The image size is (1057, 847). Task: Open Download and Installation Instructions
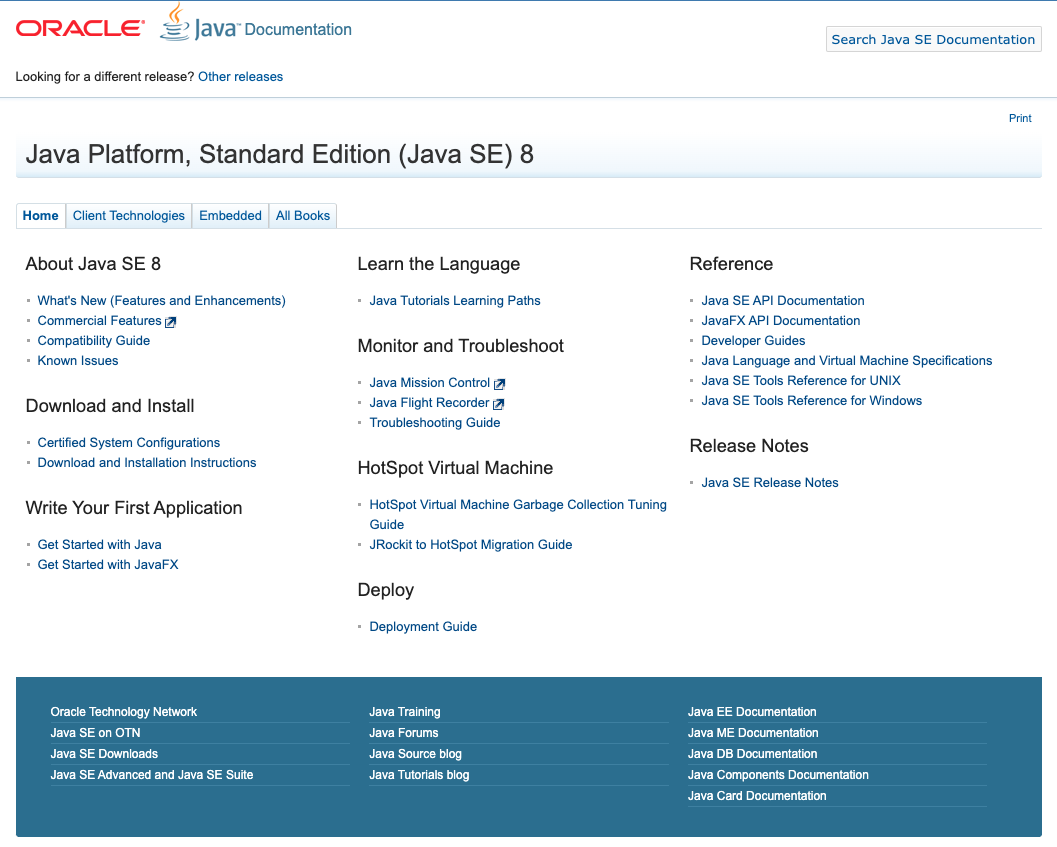tap(147, 463)
